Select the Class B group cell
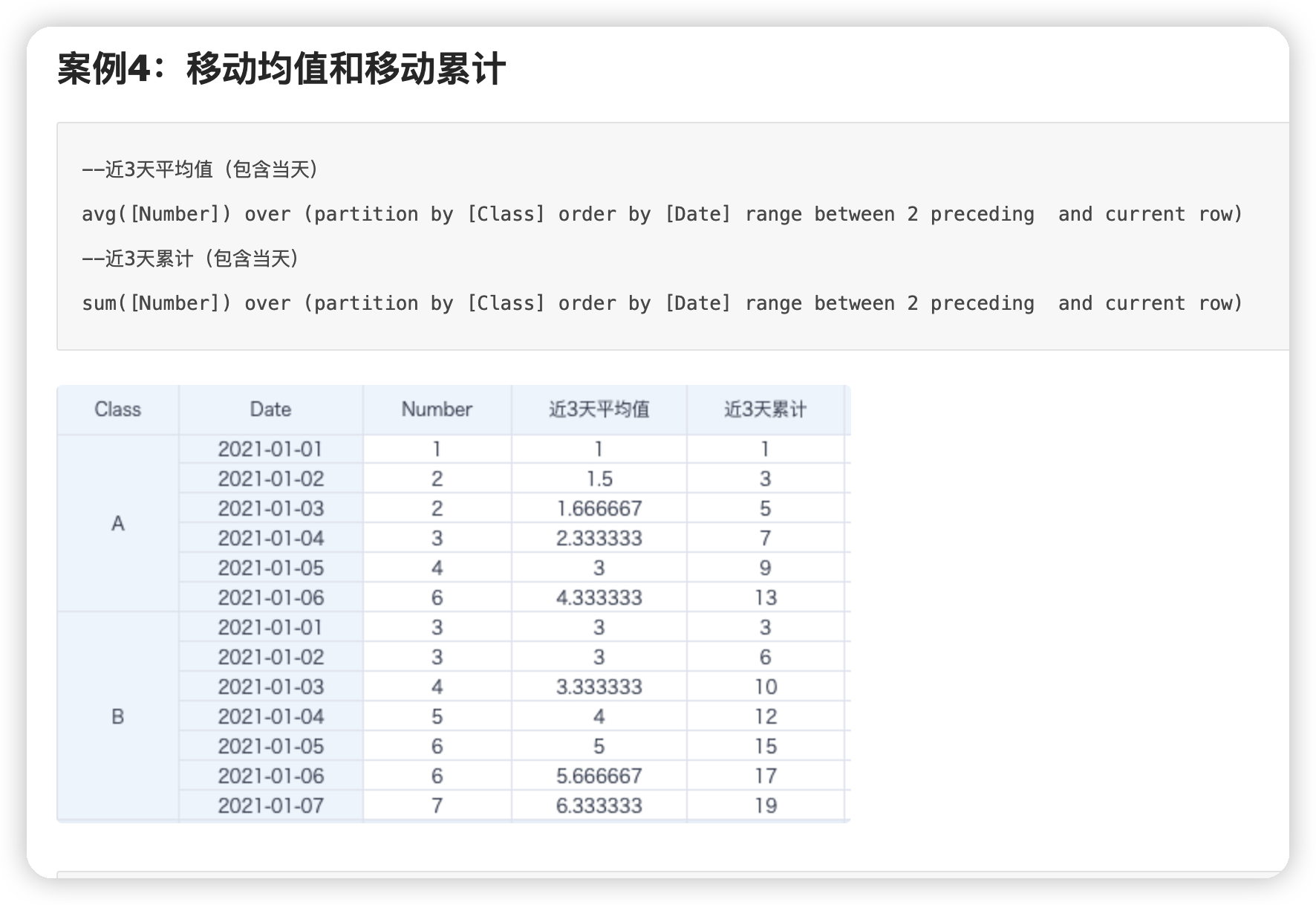1316x905 pixels. click(117, 716)
